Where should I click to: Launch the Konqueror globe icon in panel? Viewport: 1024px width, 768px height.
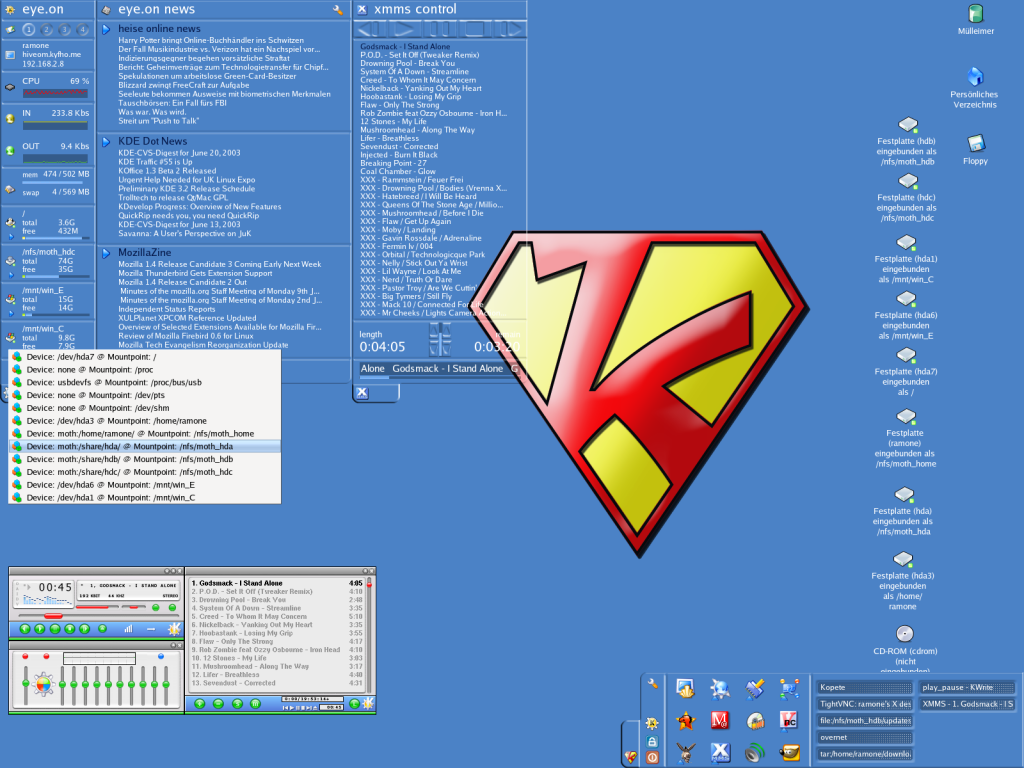point(720,688)
